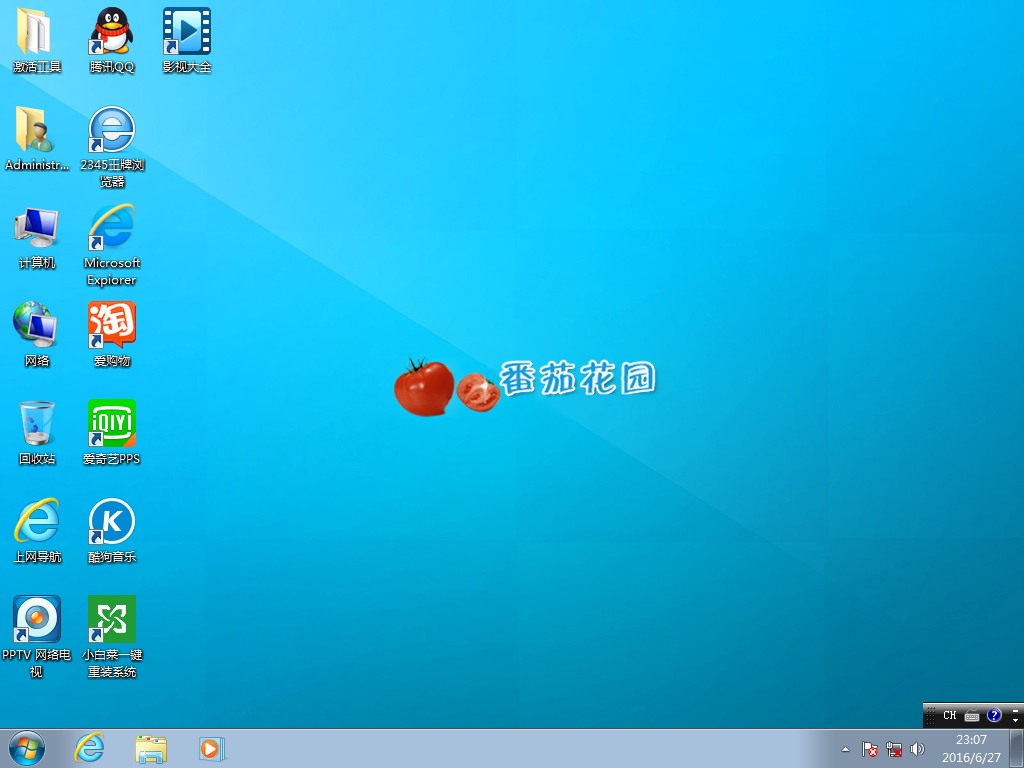The image size is (1024, 768).
Task: Select the 酷狗音乐 Kugou music icon
Action: click(111, 522)
